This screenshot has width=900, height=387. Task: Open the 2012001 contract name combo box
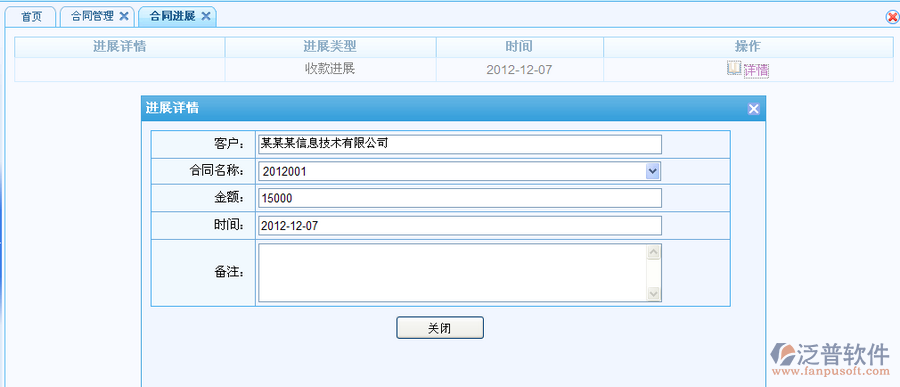pos(459,171)
